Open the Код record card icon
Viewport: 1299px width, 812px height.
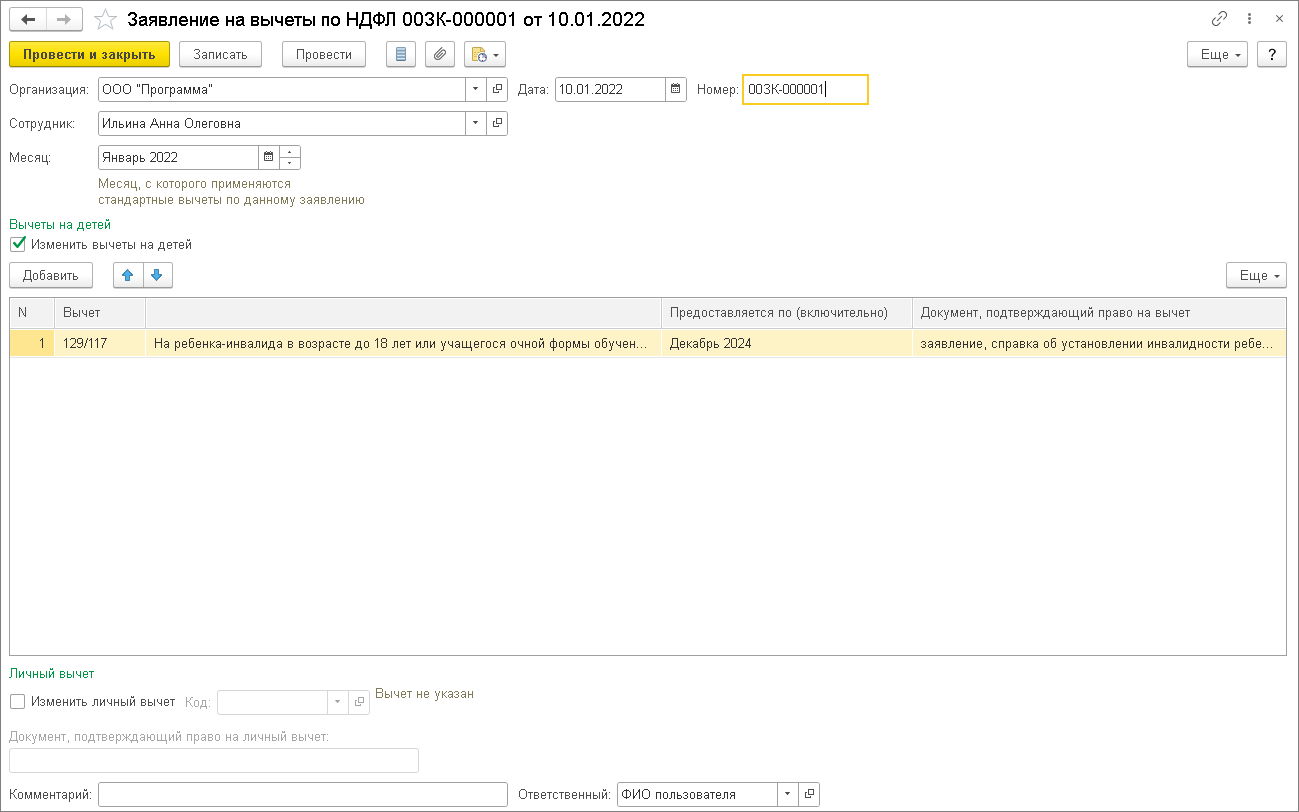coord(359,702)
